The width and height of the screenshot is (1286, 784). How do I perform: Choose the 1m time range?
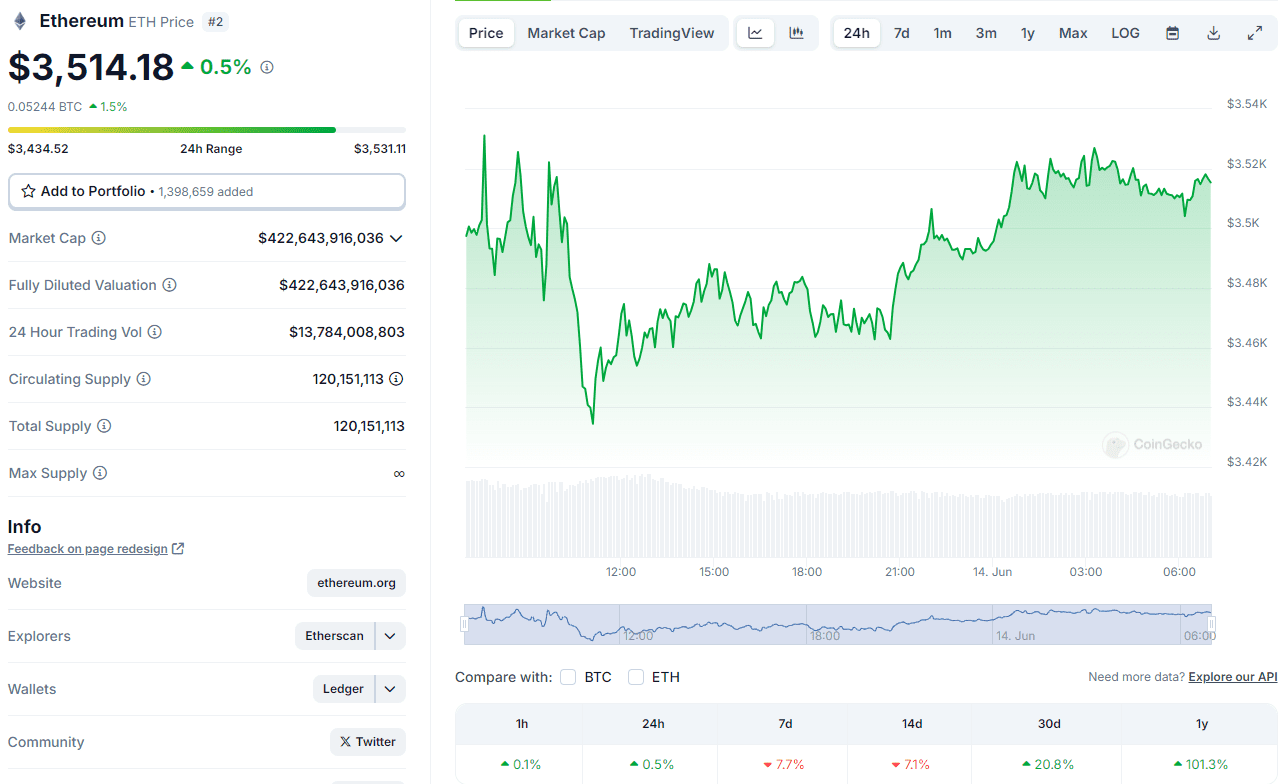[943, 33]
